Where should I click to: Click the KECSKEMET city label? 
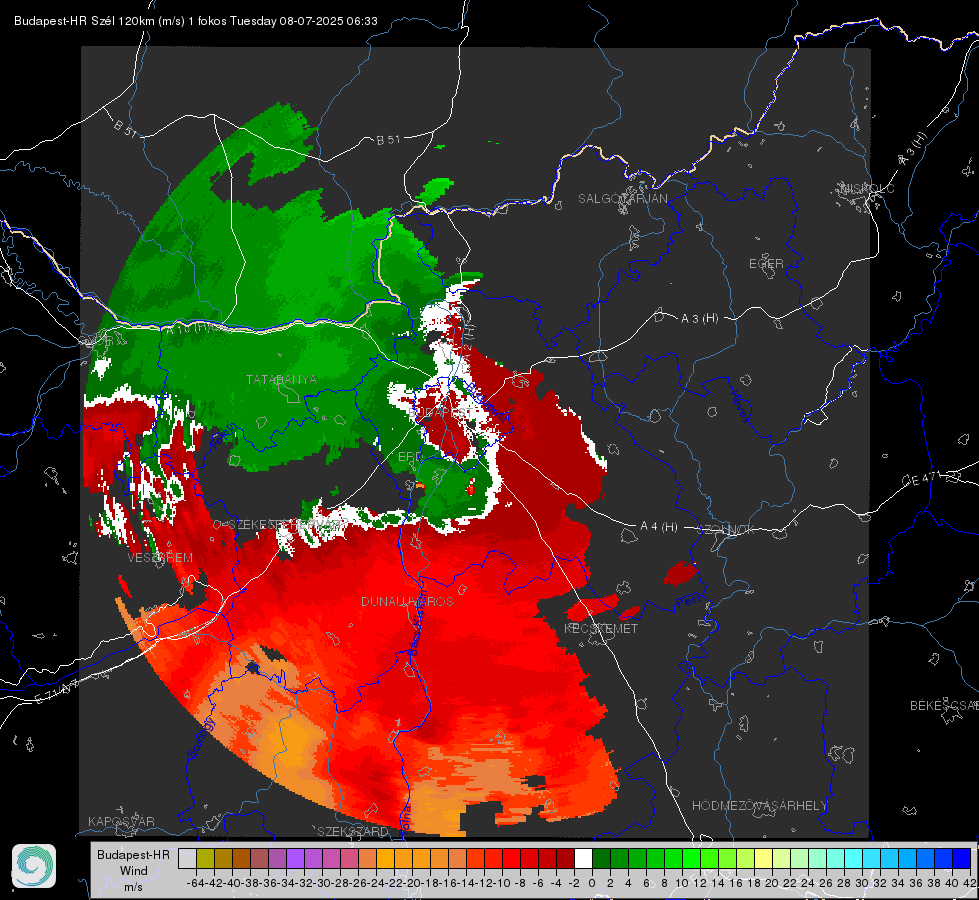point(601,628)
